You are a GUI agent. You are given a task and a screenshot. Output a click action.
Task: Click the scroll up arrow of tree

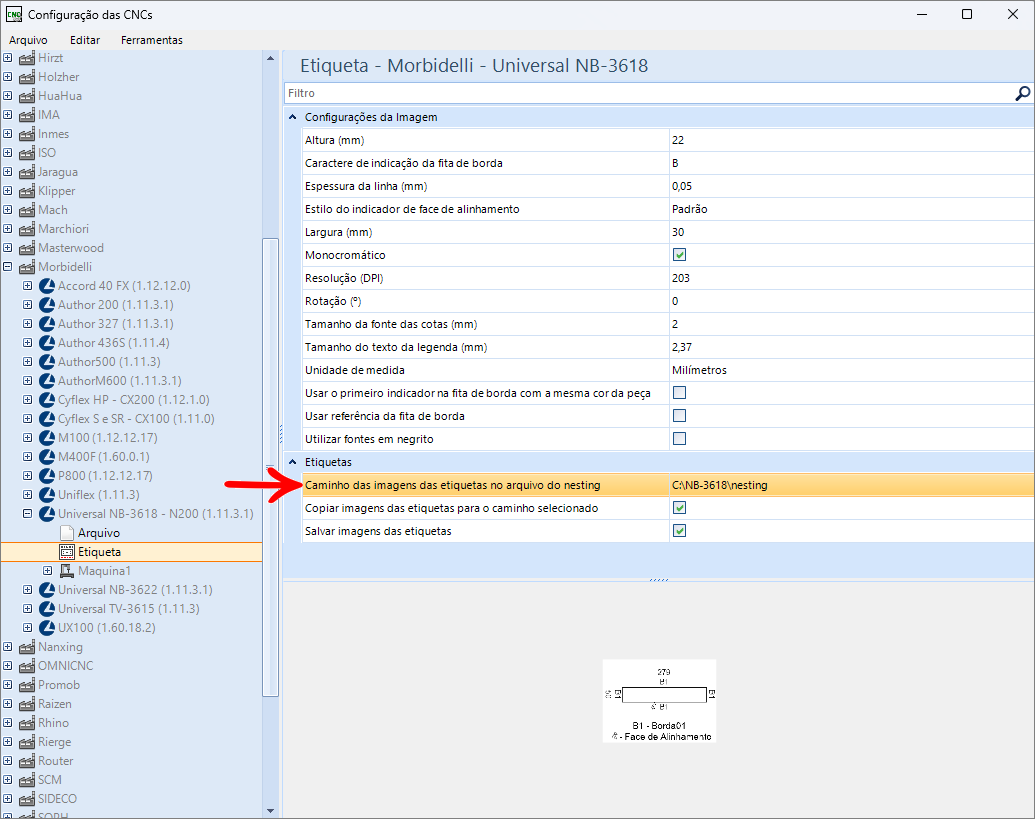(271, 59)
